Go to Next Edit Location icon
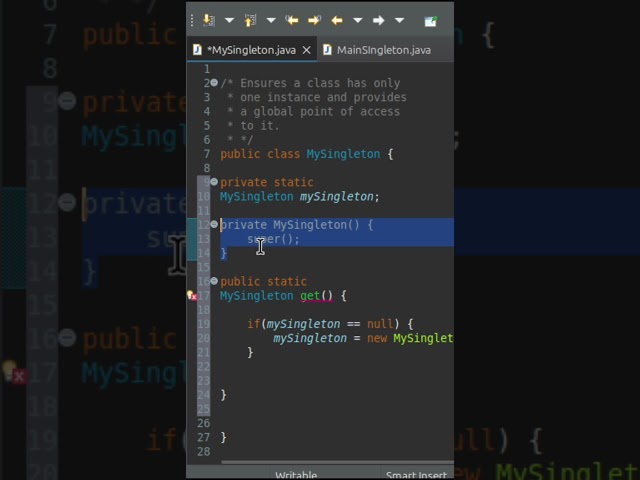 pos(314,20)
